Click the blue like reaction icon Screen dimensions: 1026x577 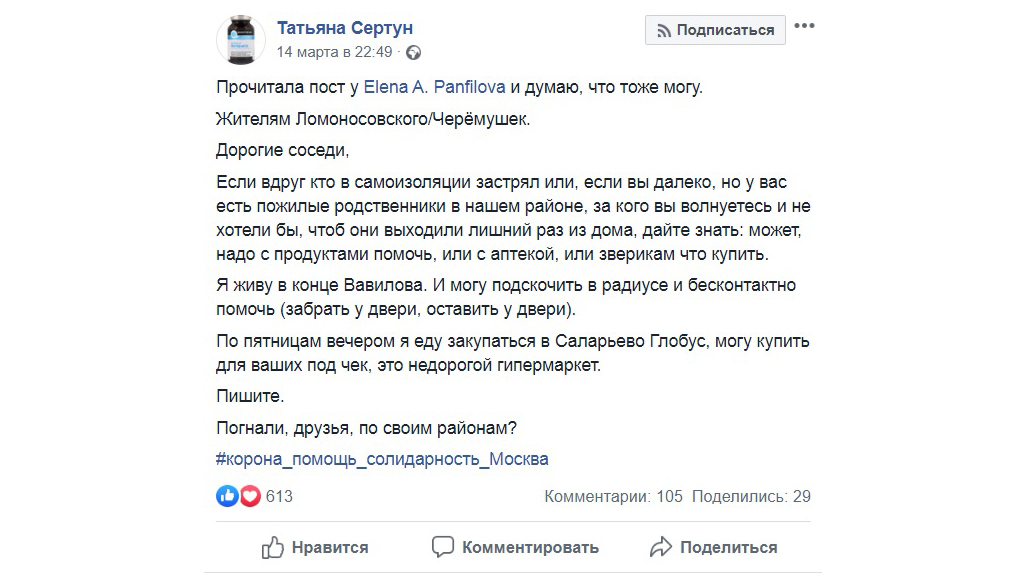click(228, 496)
